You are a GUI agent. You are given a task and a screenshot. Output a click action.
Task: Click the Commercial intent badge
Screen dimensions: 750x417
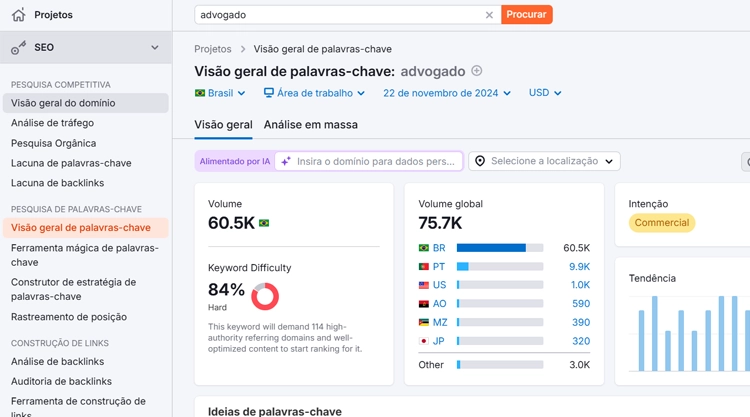click(x=662, y=223)
